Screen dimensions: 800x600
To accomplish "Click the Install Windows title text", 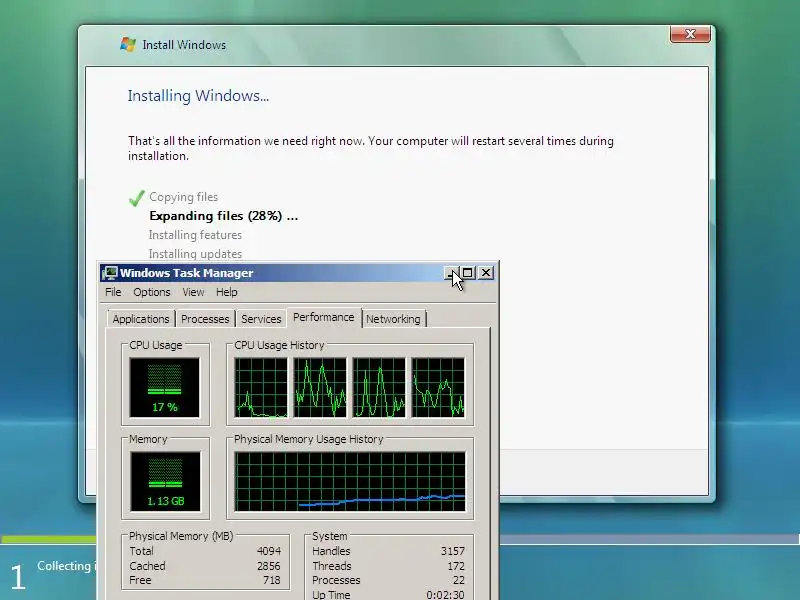I will [184, 45].
